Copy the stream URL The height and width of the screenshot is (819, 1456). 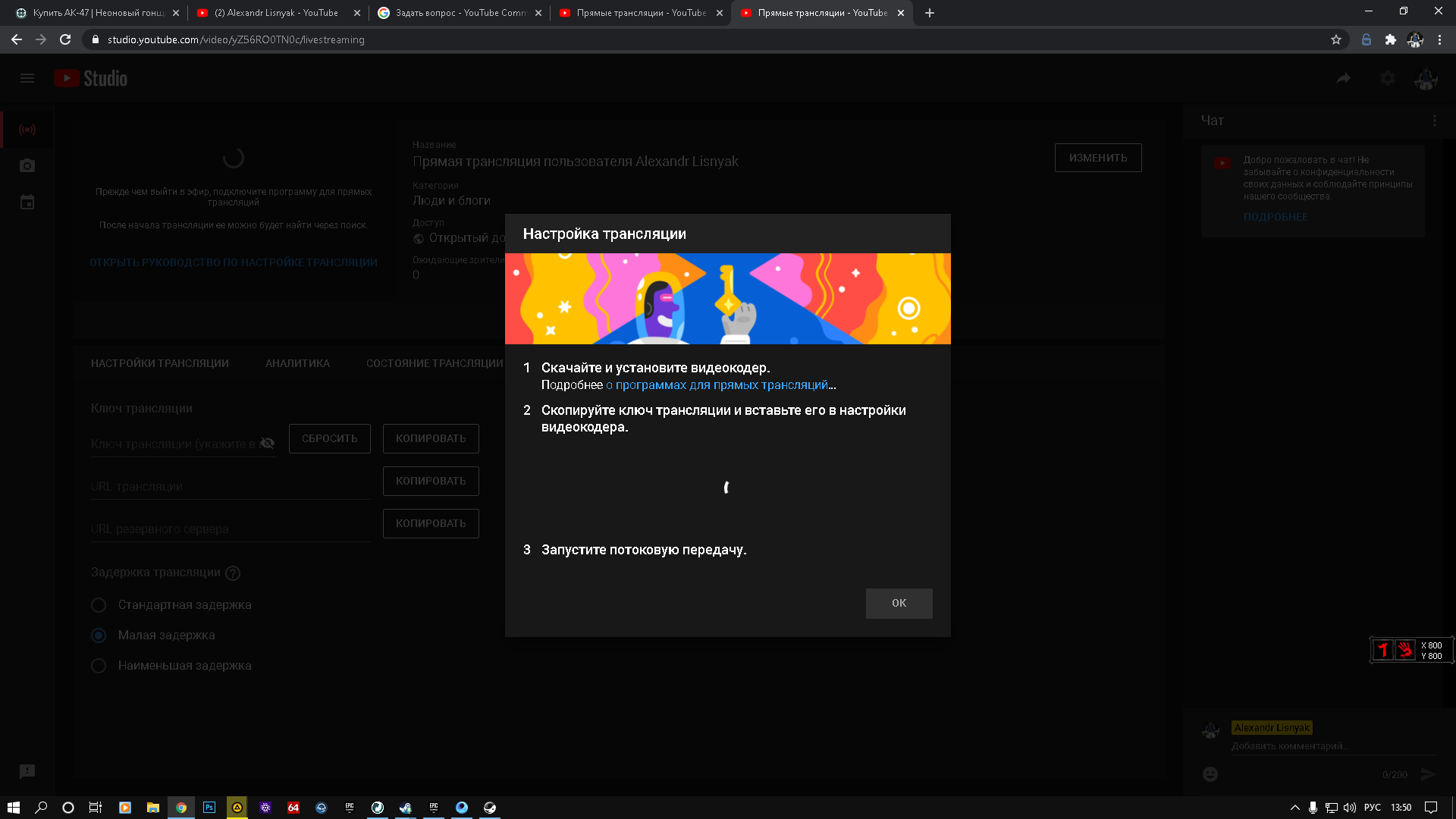click(x=431, y=481)
